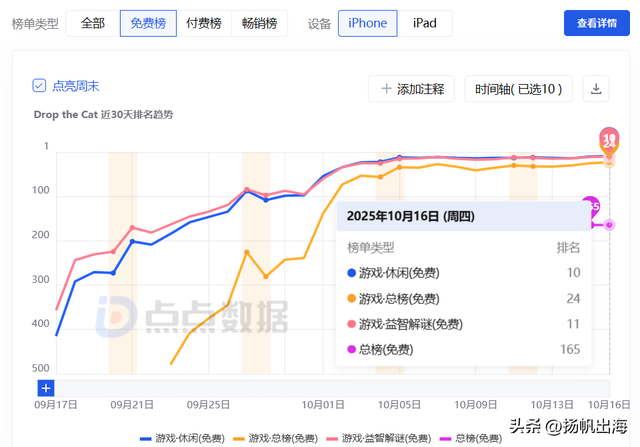Click the 查看详情 button
This screenshot has height=447, width=640.
[x=597, y=23]
